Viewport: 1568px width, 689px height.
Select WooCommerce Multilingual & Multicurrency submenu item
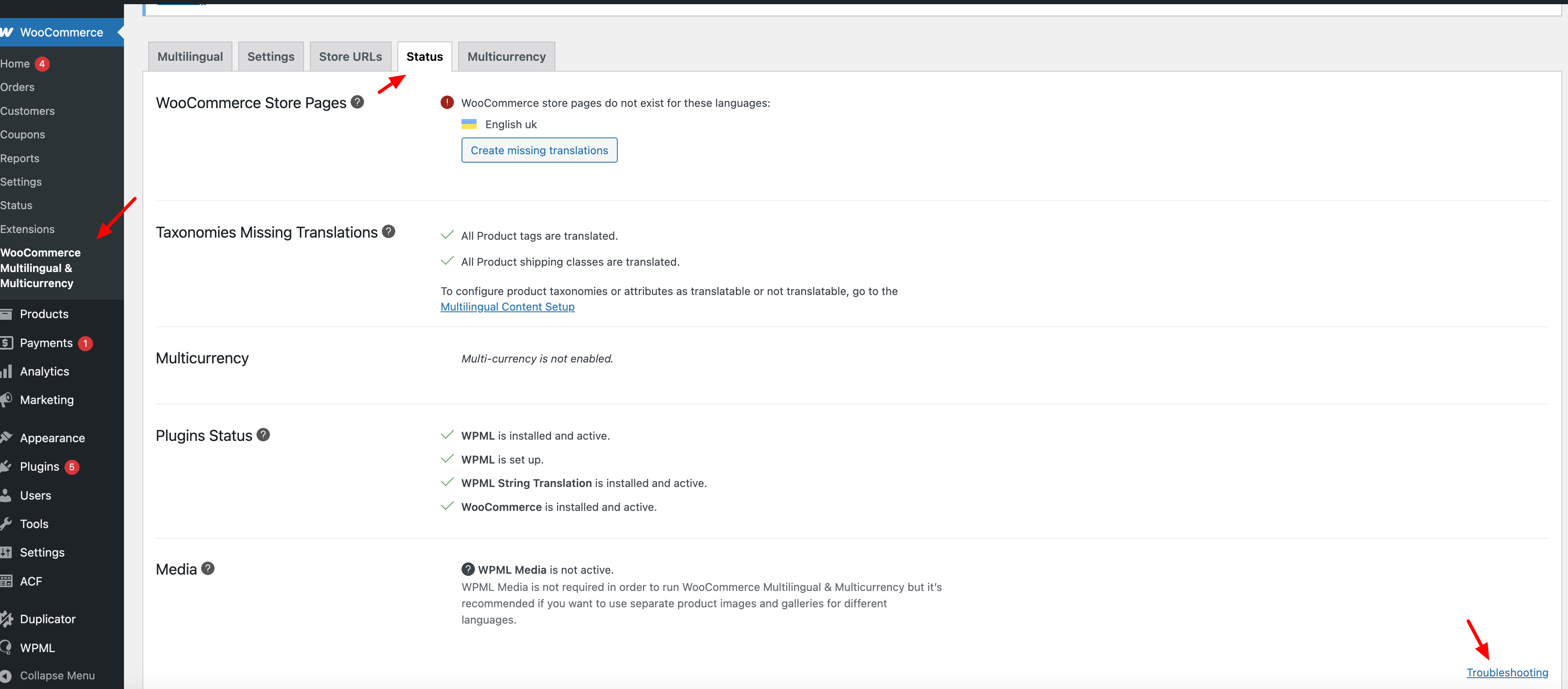(x=40, y=268)
